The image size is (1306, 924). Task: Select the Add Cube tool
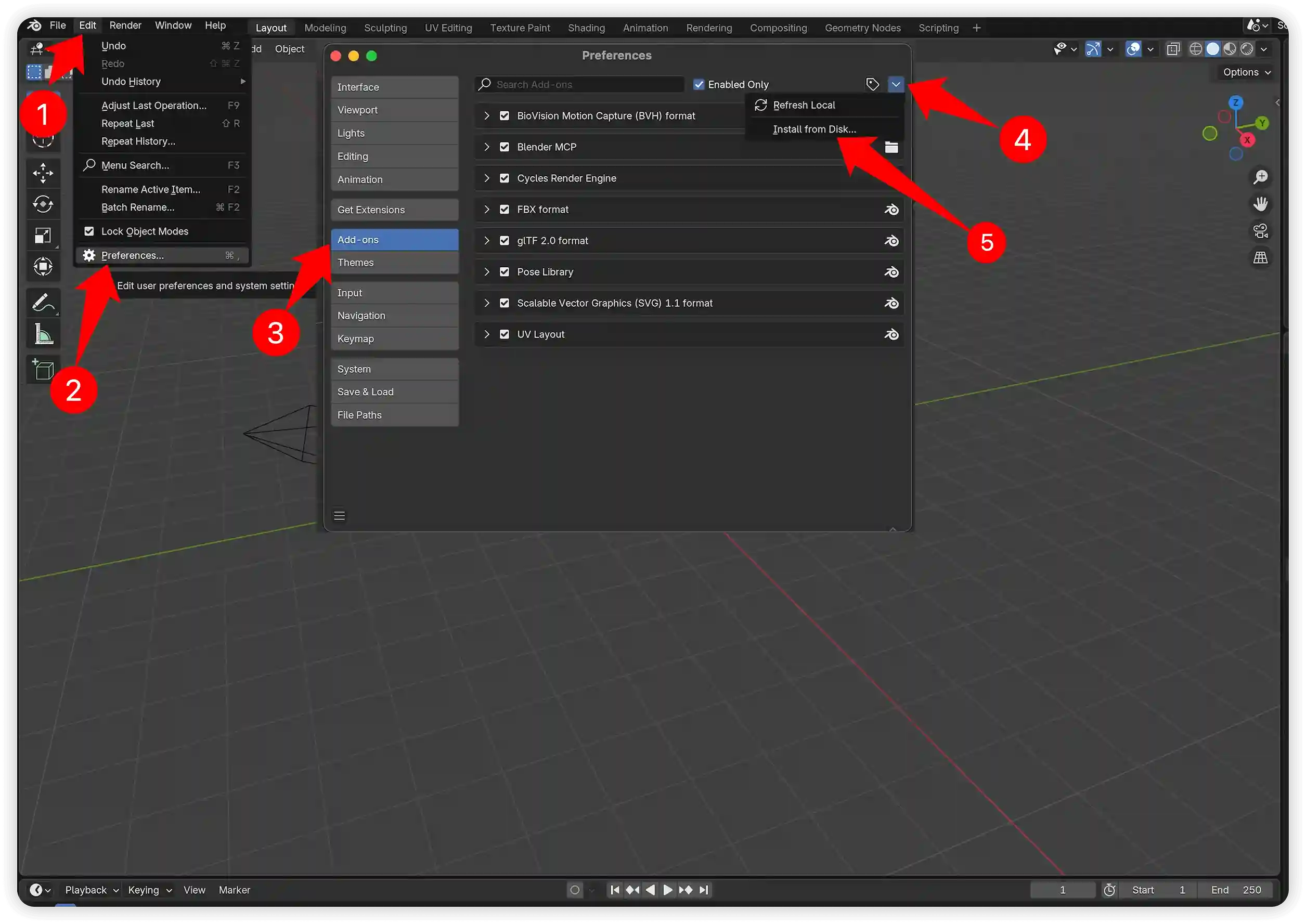[x=43, y=369]
